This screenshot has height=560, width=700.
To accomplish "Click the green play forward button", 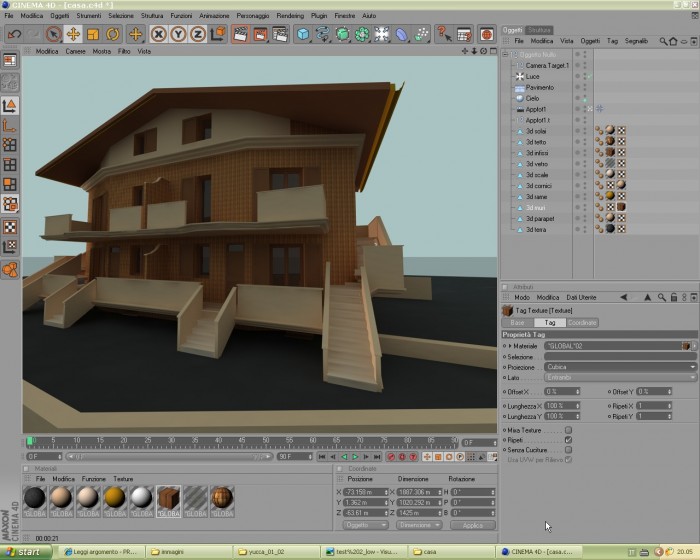I will point(355,457).
